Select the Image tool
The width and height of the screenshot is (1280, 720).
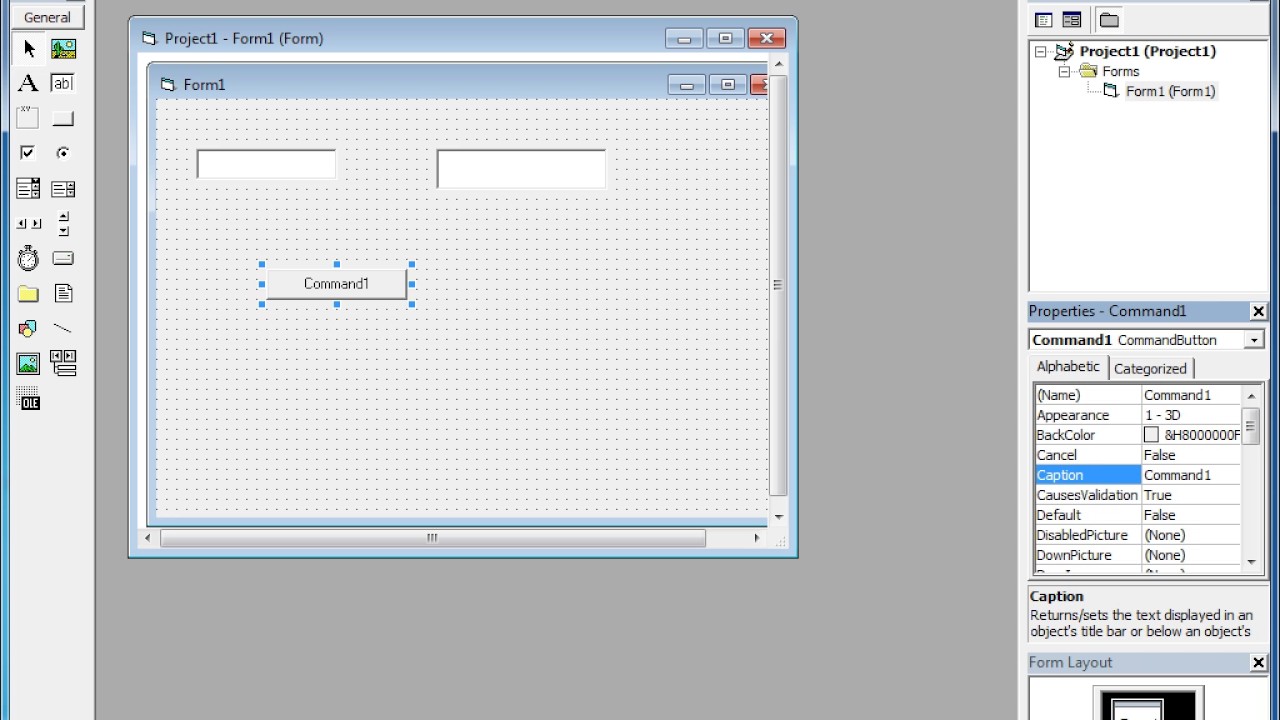[28, 363]
